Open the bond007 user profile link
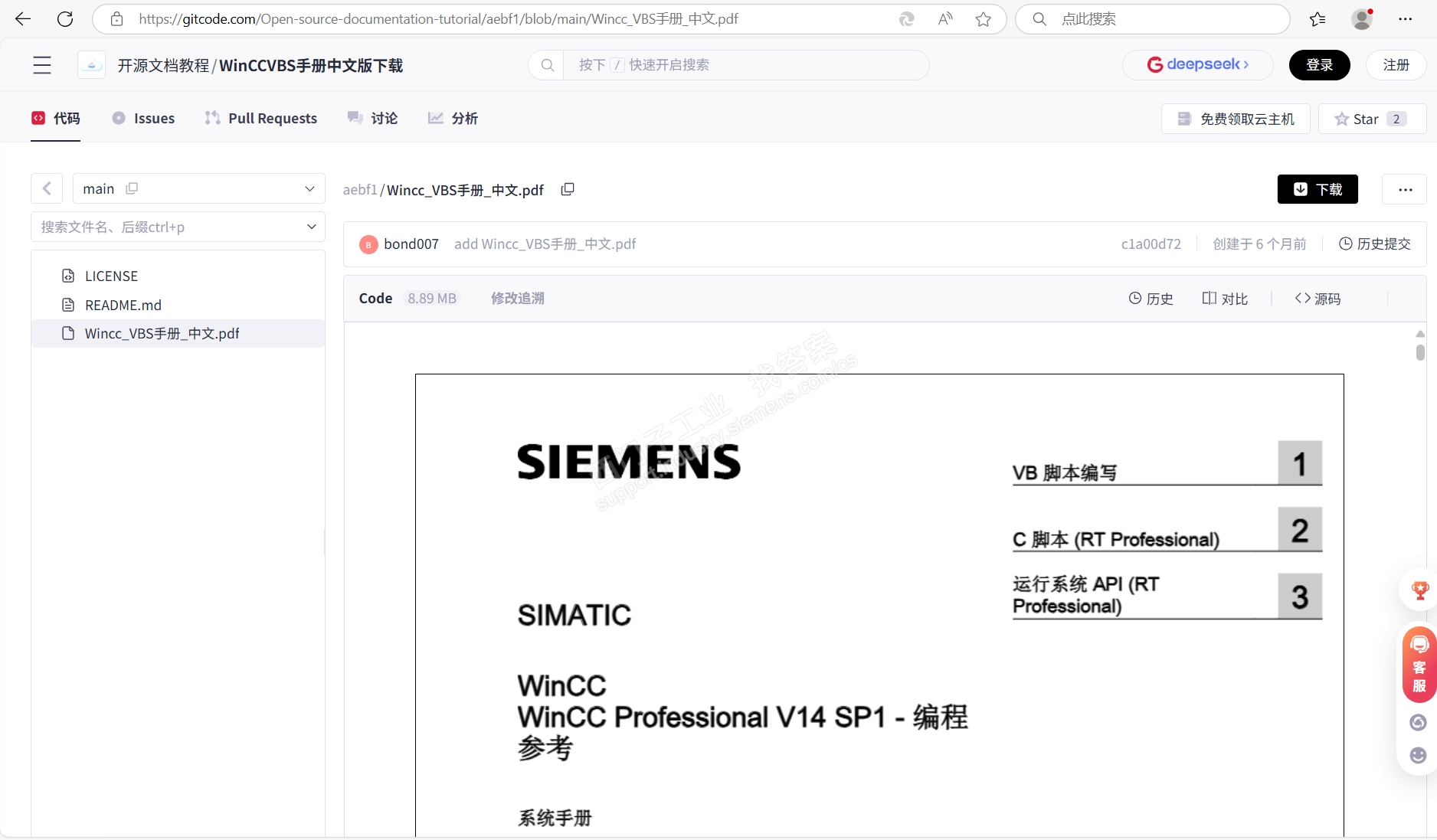The height and width of the screenshot is (840, 1437). [411, 244]
